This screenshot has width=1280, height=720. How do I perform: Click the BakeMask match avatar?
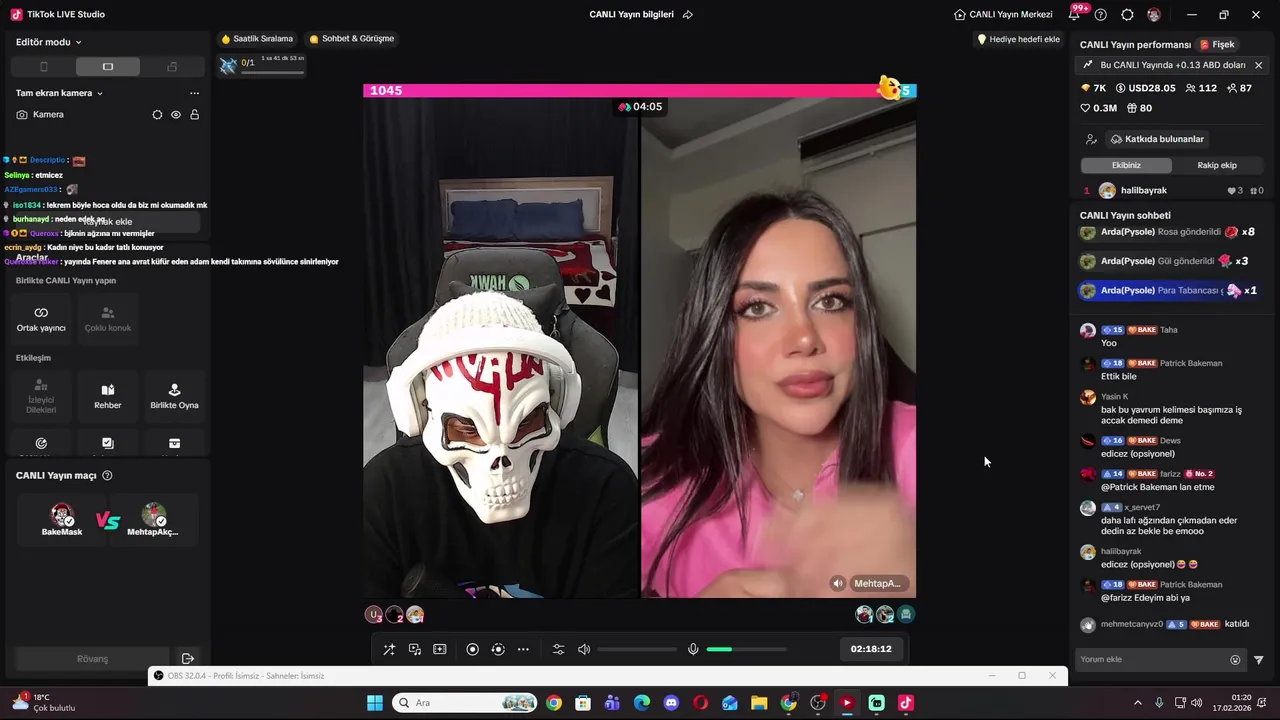[62, 515]
